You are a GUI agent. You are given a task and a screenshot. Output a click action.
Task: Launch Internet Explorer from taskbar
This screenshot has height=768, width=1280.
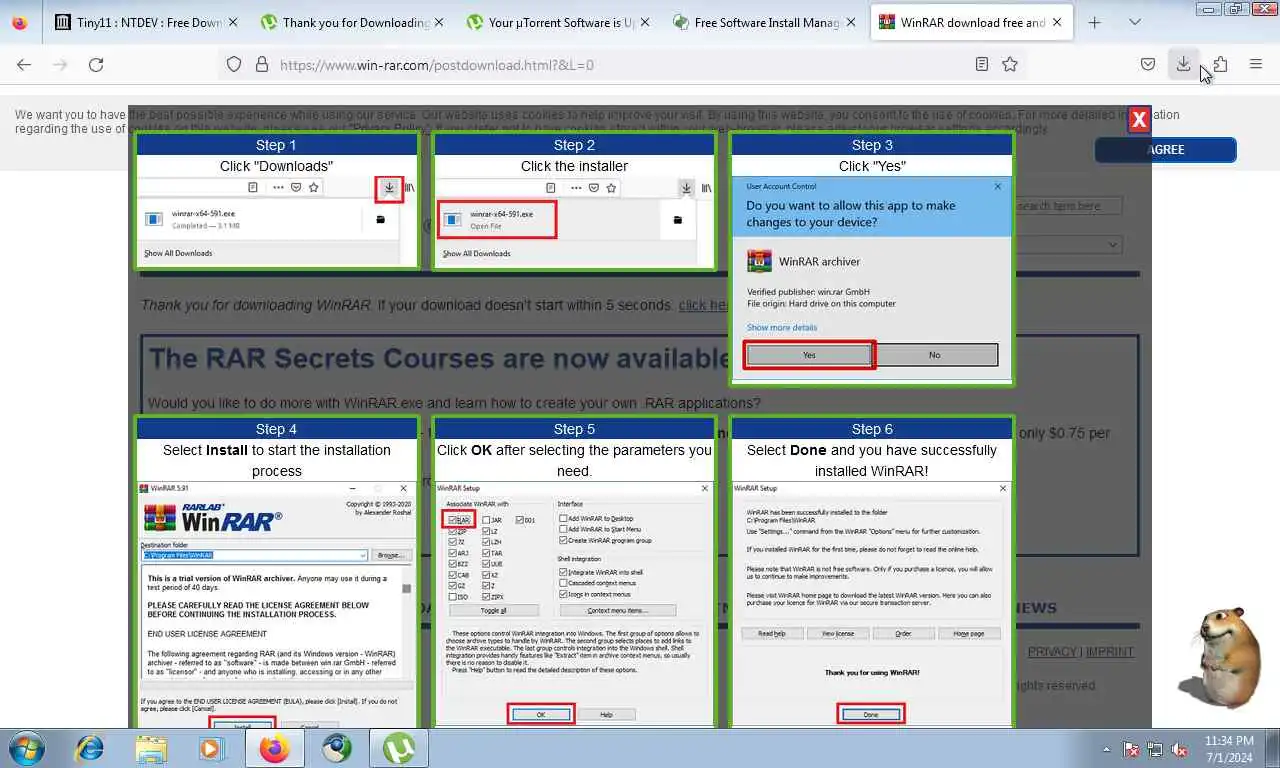click(90, 748)
